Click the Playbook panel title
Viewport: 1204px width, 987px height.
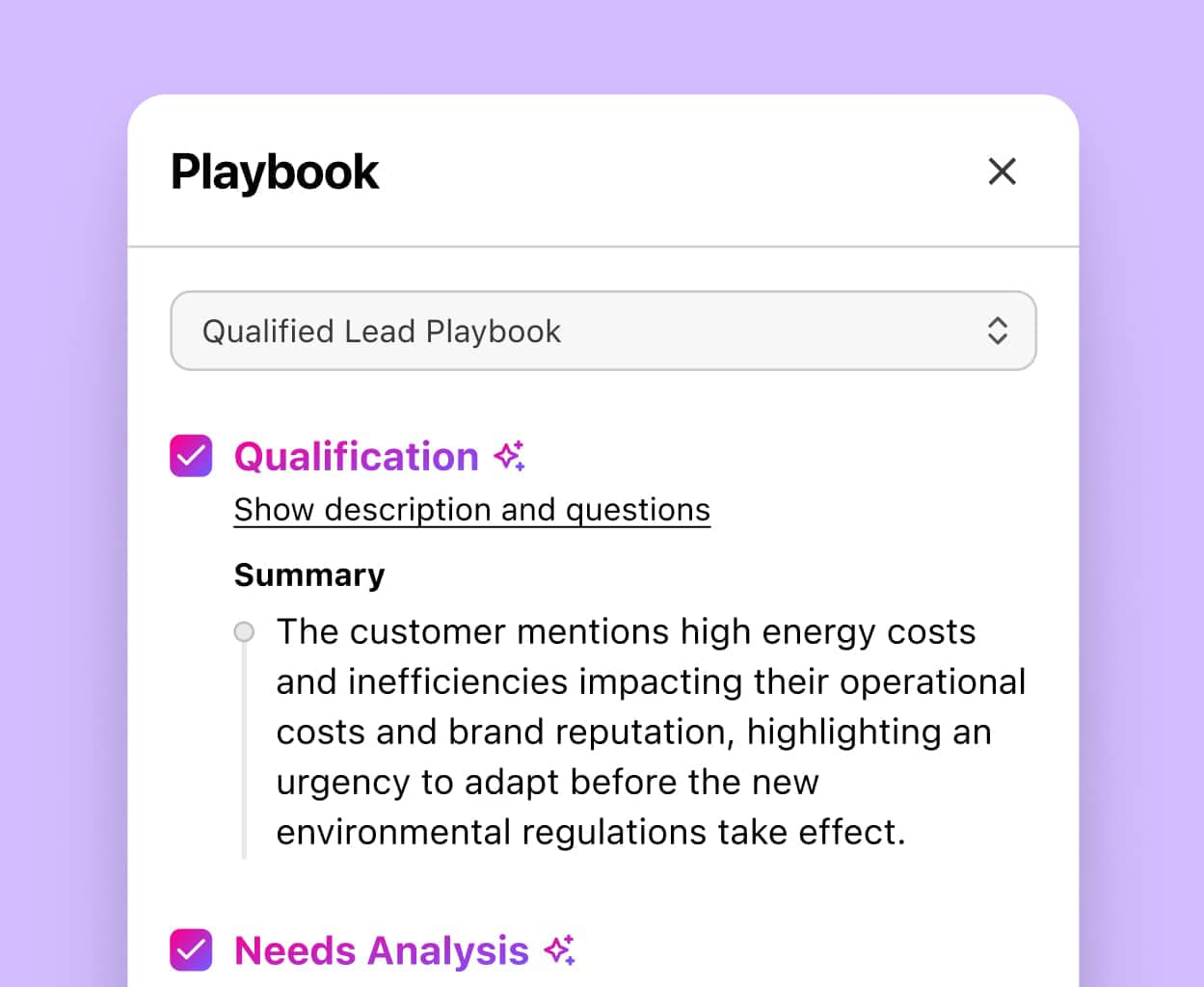pyautogui.click(x=275, y=172)
